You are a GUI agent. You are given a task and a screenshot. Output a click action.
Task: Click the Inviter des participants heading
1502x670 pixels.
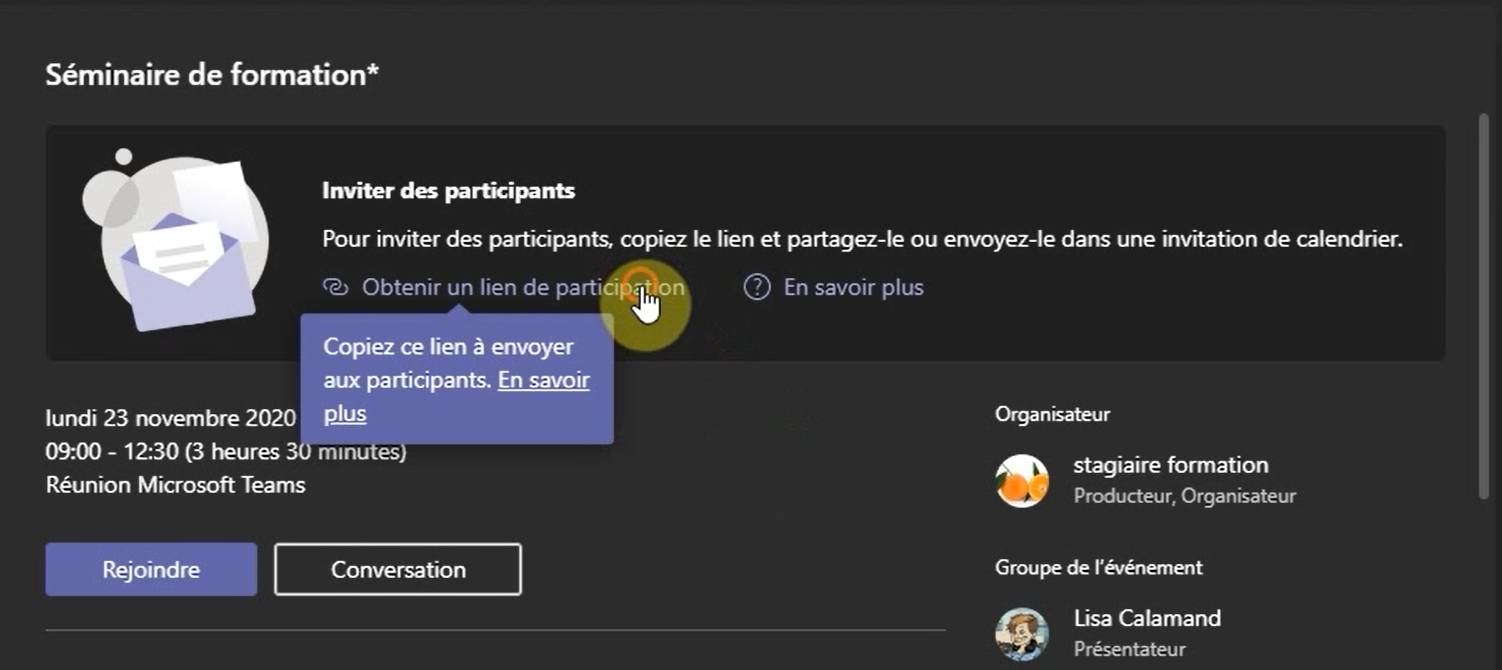pyautogui.click(x=448, y=190)
